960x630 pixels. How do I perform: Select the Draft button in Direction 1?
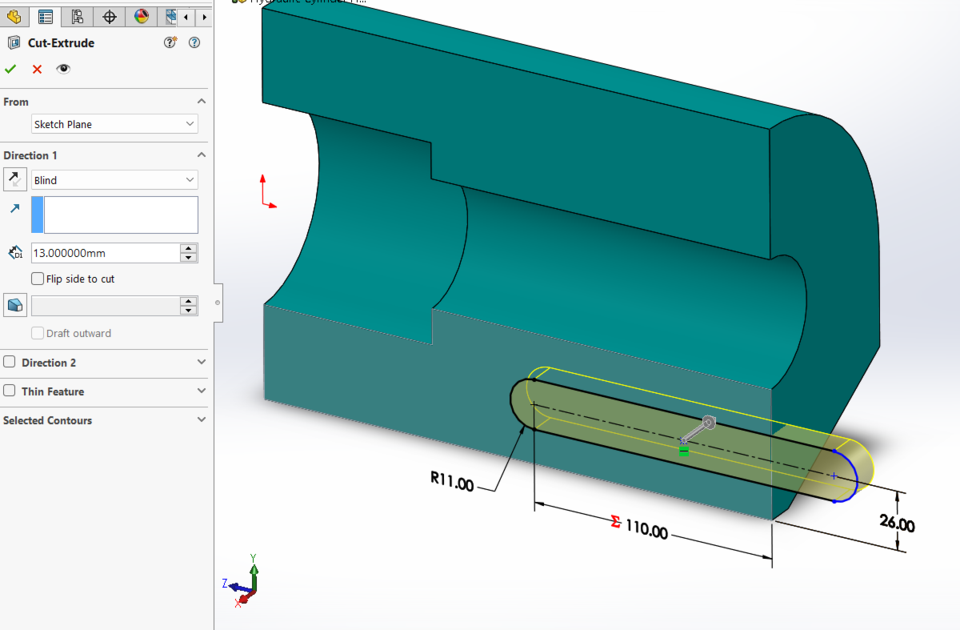click(x=13, y=304)
